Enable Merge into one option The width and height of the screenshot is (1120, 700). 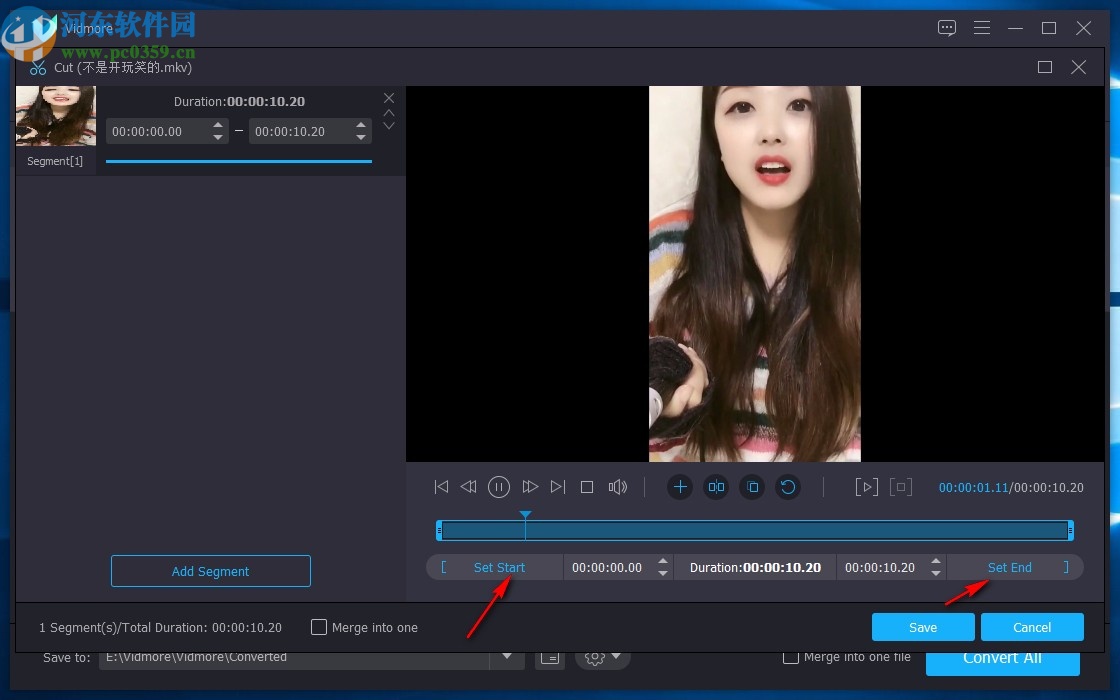318,627
